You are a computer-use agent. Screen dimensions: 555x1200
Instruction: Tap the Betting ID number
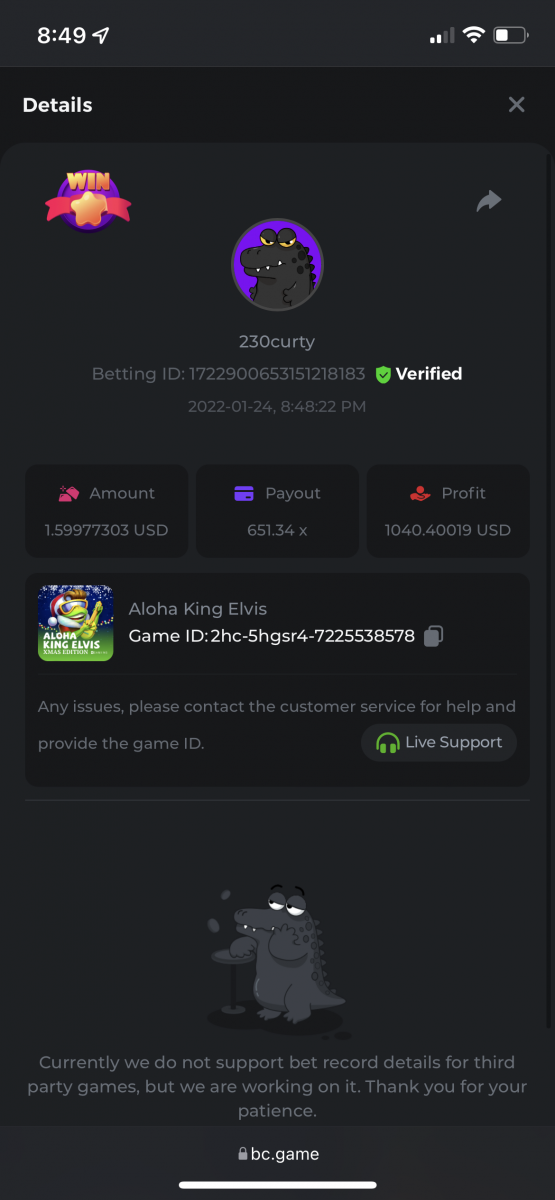click(277, 374)
